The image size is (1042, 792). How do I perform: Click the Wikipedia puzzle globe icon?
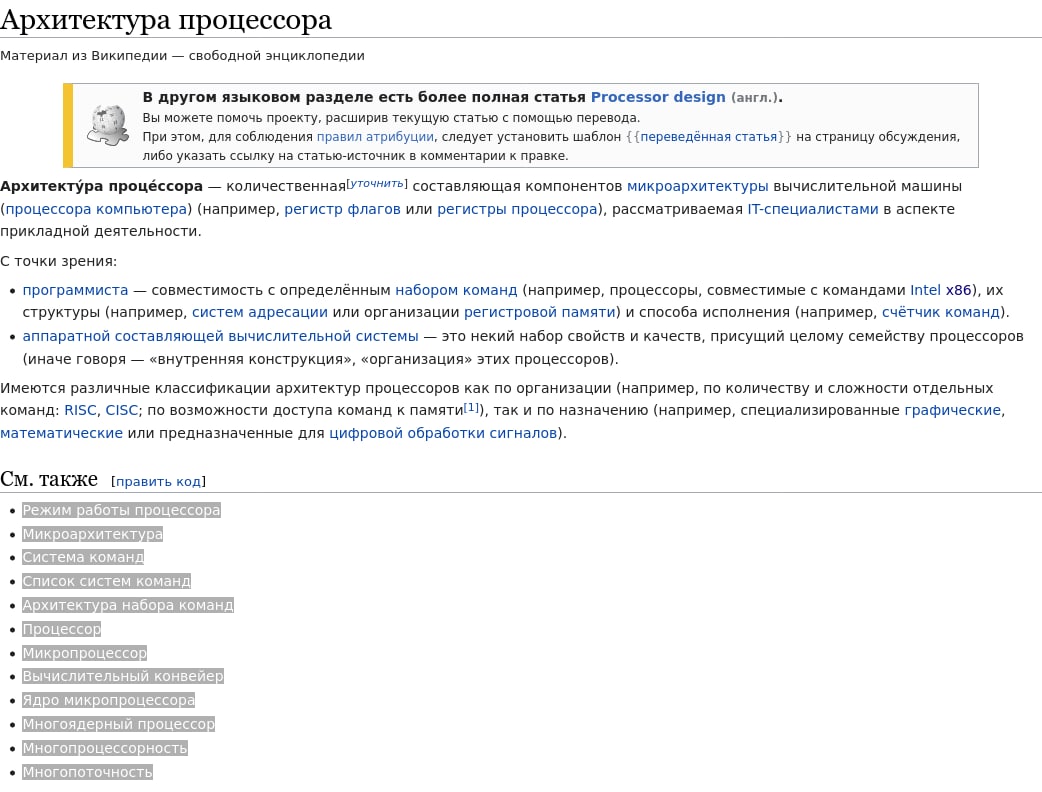pyautogui.click(x=108, y=125)
